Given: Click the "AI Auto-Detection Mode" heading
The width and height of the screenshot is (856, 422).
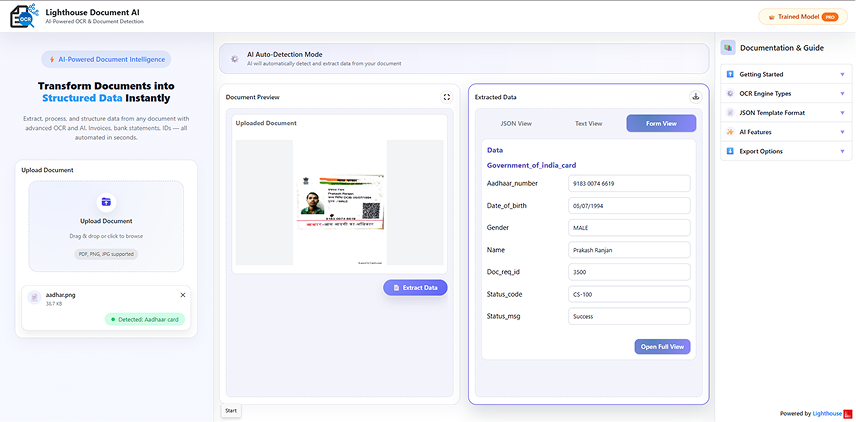Looking at the screenshot, I should point(284,55).
